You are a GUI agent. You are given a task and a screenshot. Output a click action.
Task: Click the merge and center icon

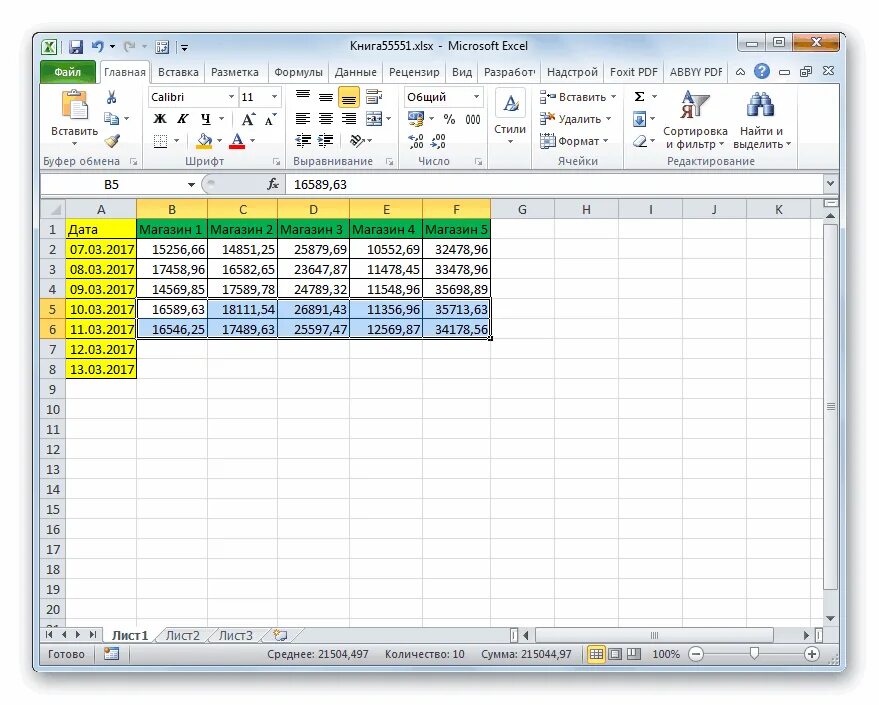pos(373,119)
